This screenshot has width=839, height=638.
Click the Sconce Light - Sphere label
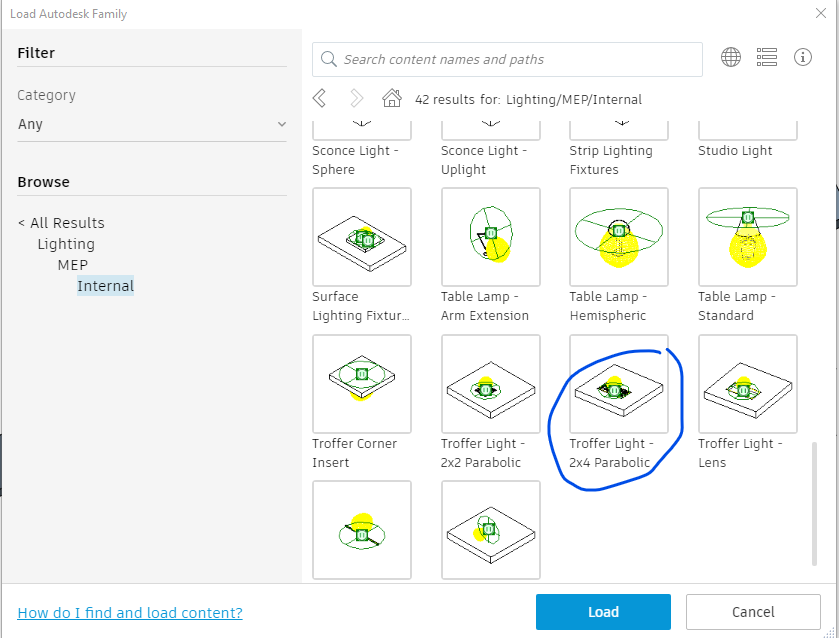point(355,160)
